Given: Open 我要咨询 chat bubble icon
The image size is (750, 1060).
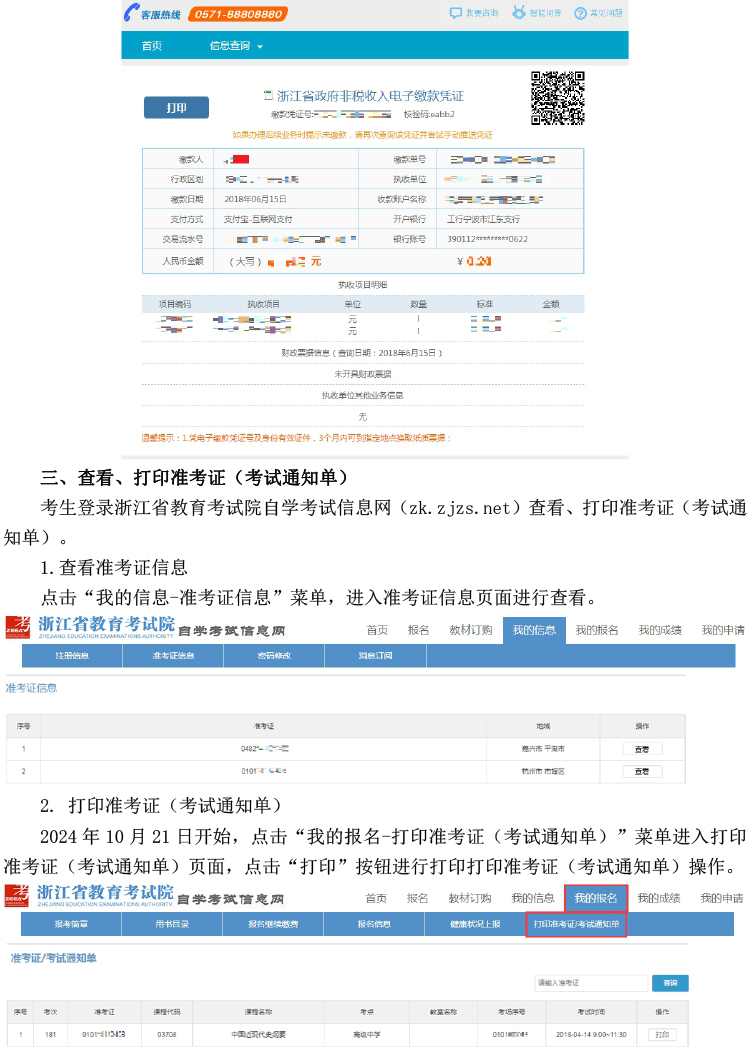Looking at the screenshot, I should (x=456, y=13).
